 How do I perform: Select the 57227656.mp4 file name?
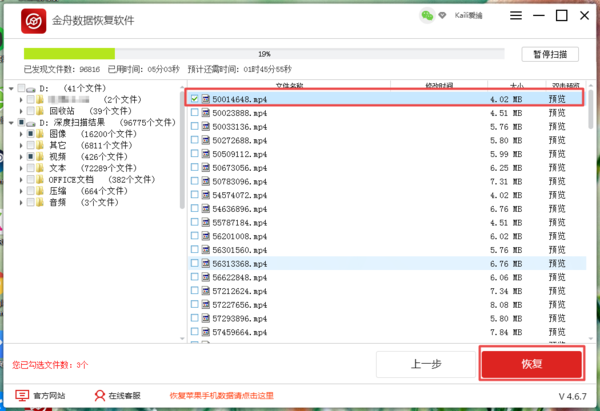coord(240,305)
